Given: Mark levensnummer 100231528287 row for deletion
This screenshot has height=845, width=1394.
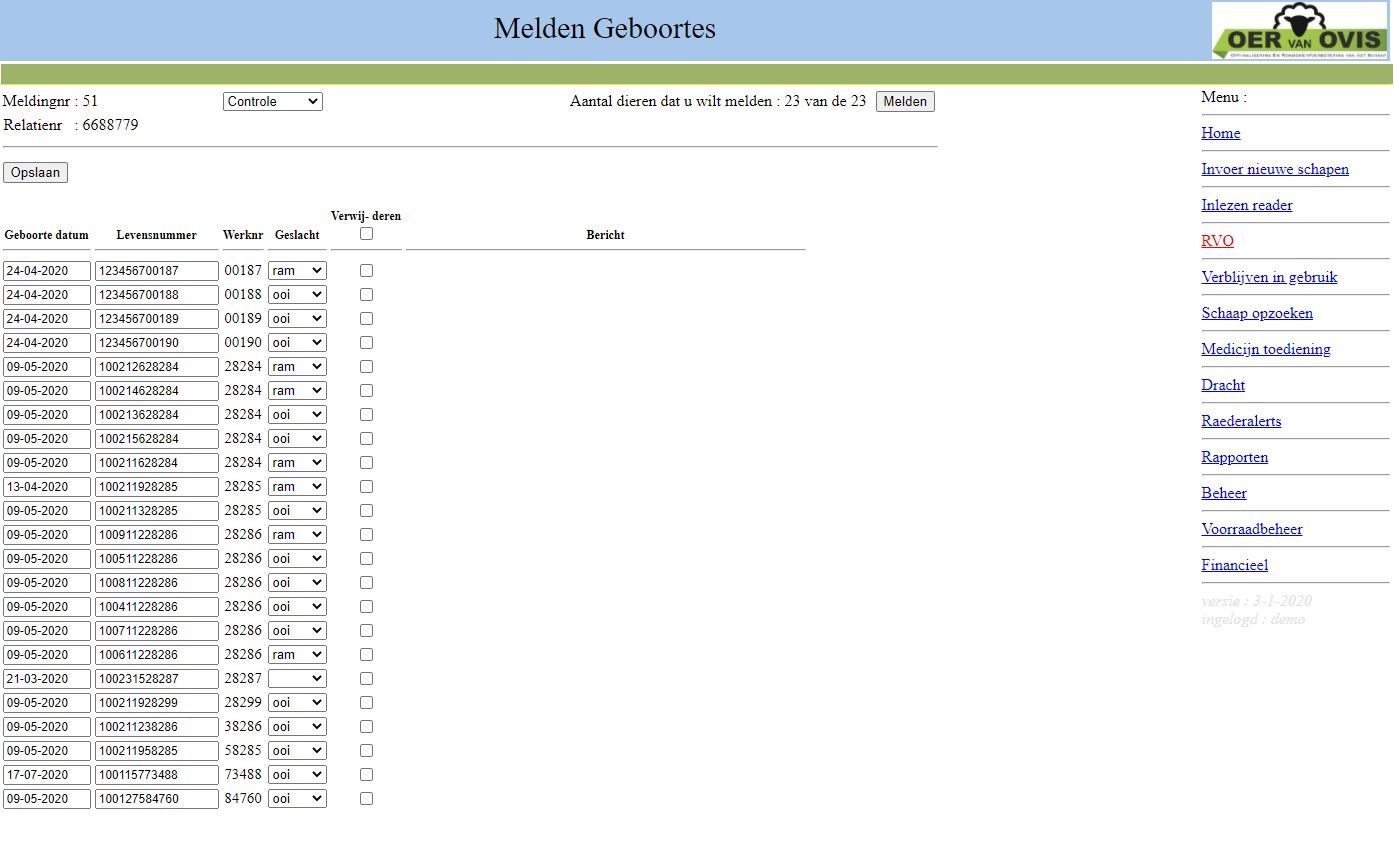Looking at the screenshot, I should [x=366, y=679].
